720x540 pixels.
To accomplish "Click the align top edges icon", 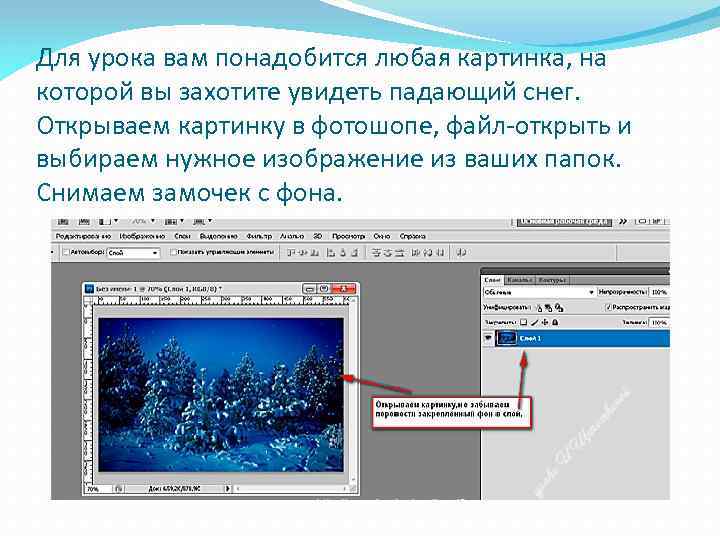I will point(291,253).
